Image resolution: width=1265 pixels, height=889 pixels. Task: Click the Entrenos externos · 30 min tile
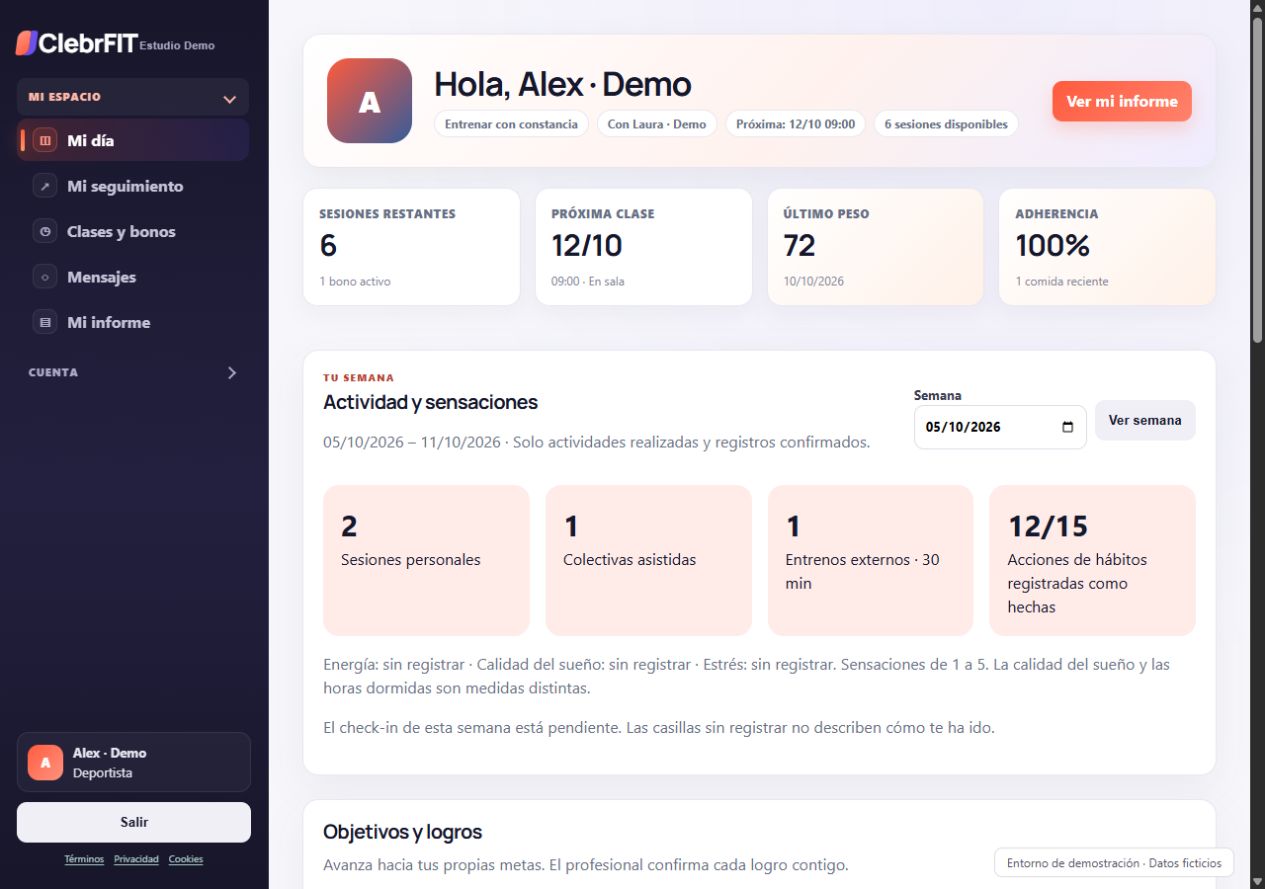pyautogui.click(x=870, y=560)
